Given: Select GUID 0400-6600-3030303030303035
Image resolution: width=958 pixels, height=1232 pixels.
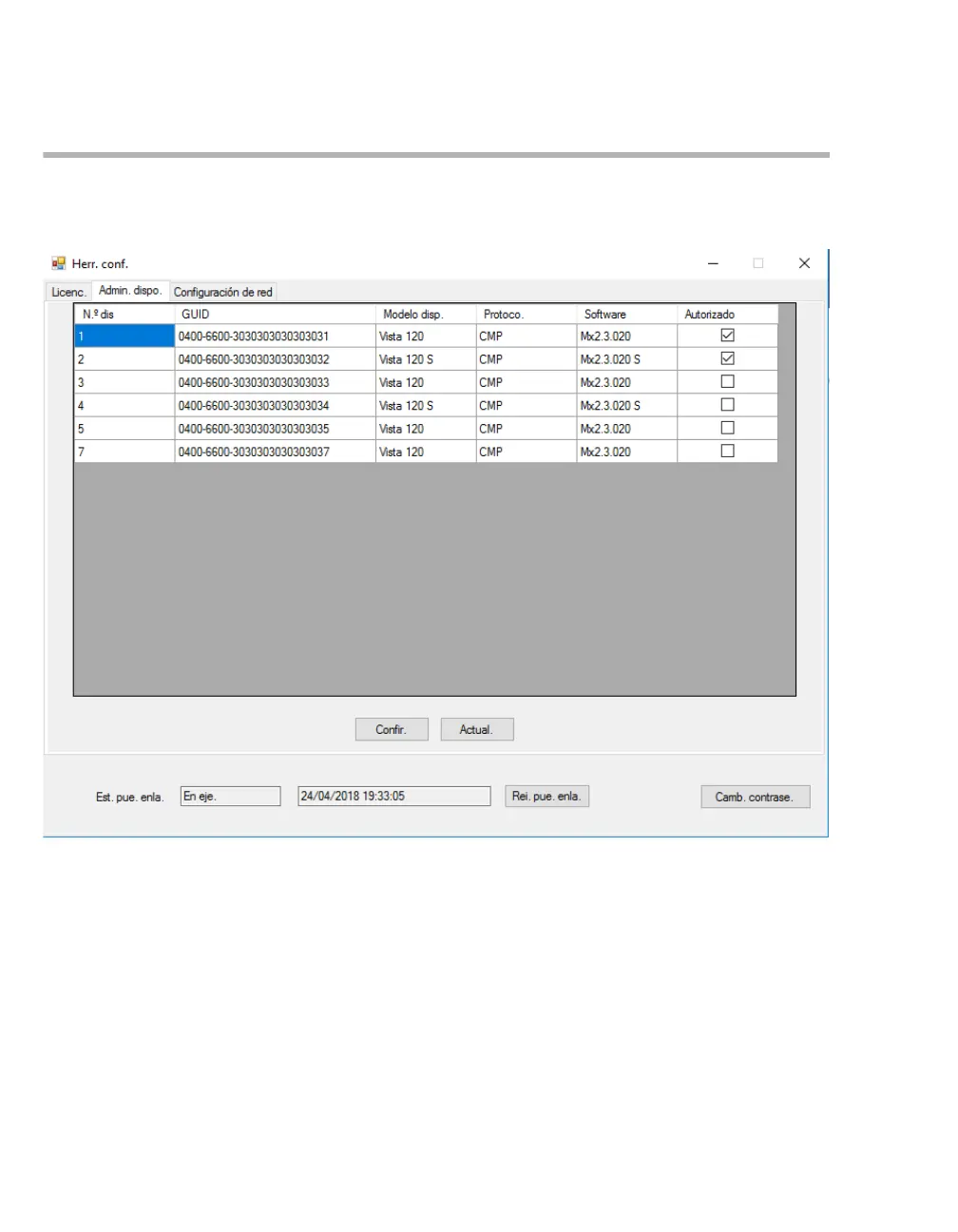Looking at the screenshot, I should 276,429.
